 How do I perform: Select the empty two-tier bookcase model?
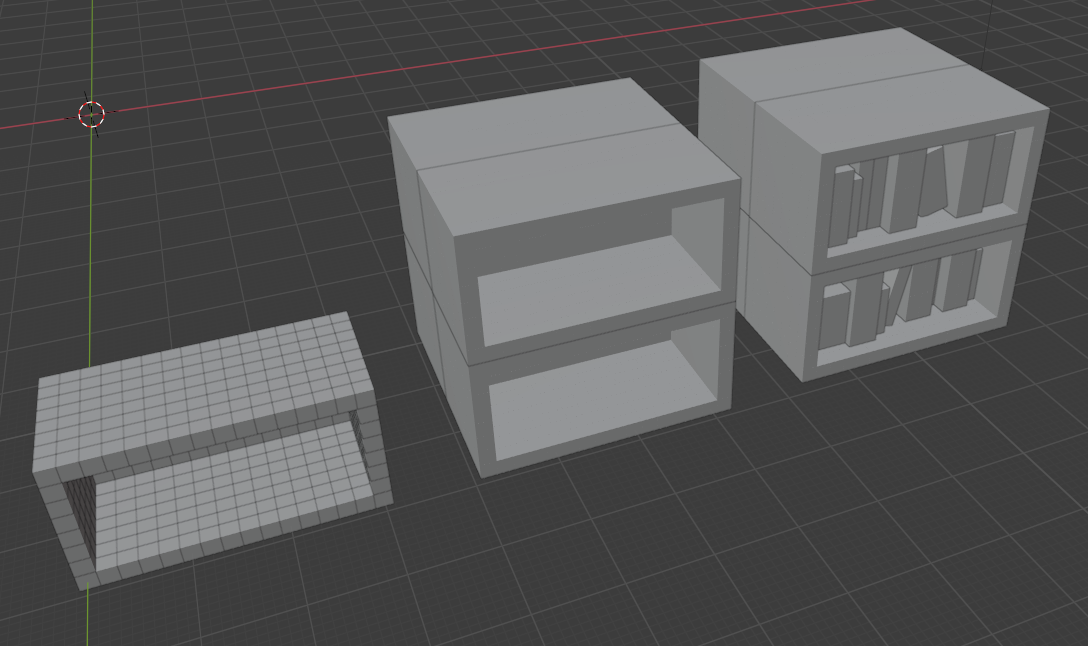pyautogui.click(x=563, y=278)
